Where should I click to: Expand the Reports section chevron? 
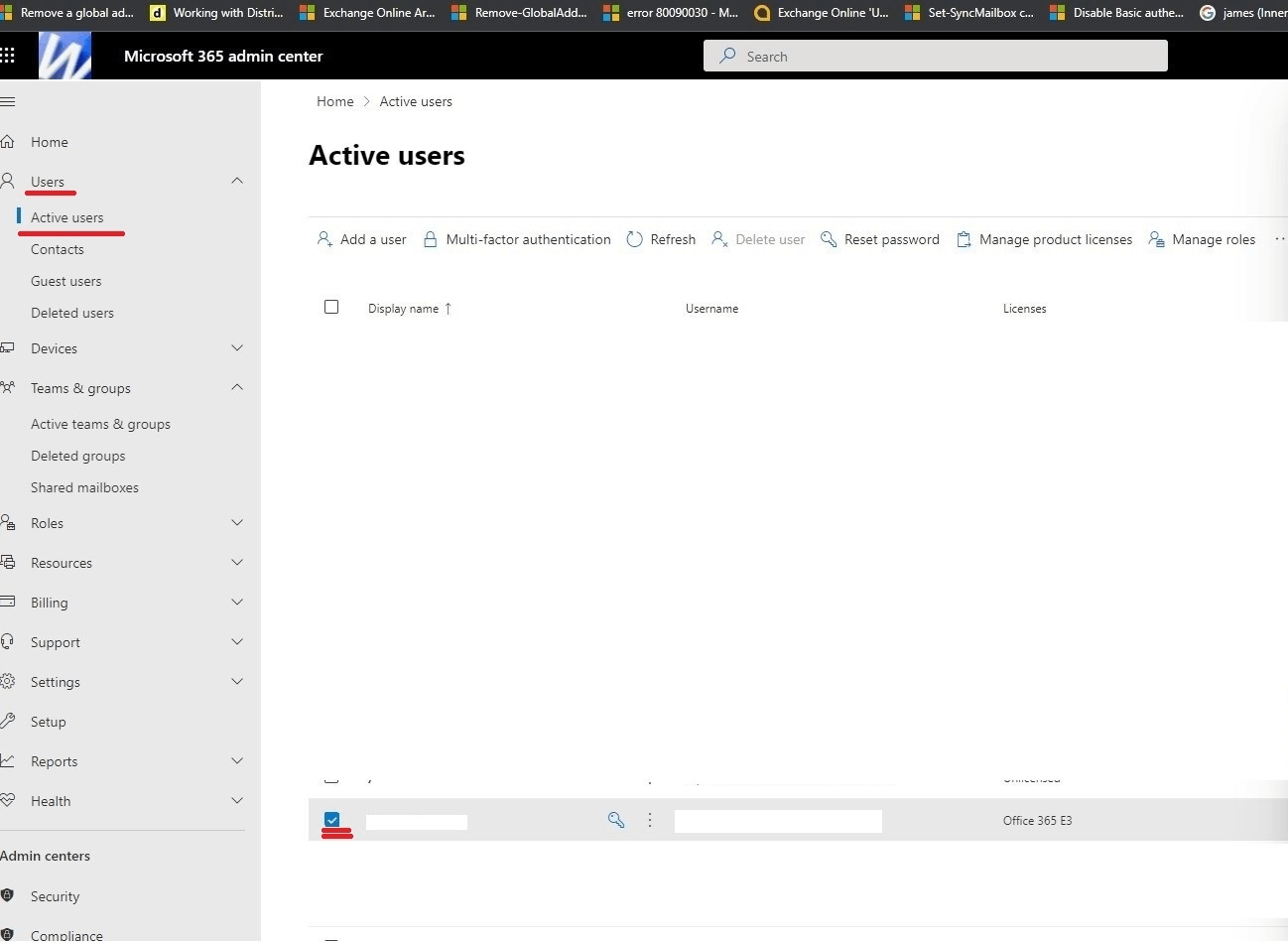click(x=237, y=761)
